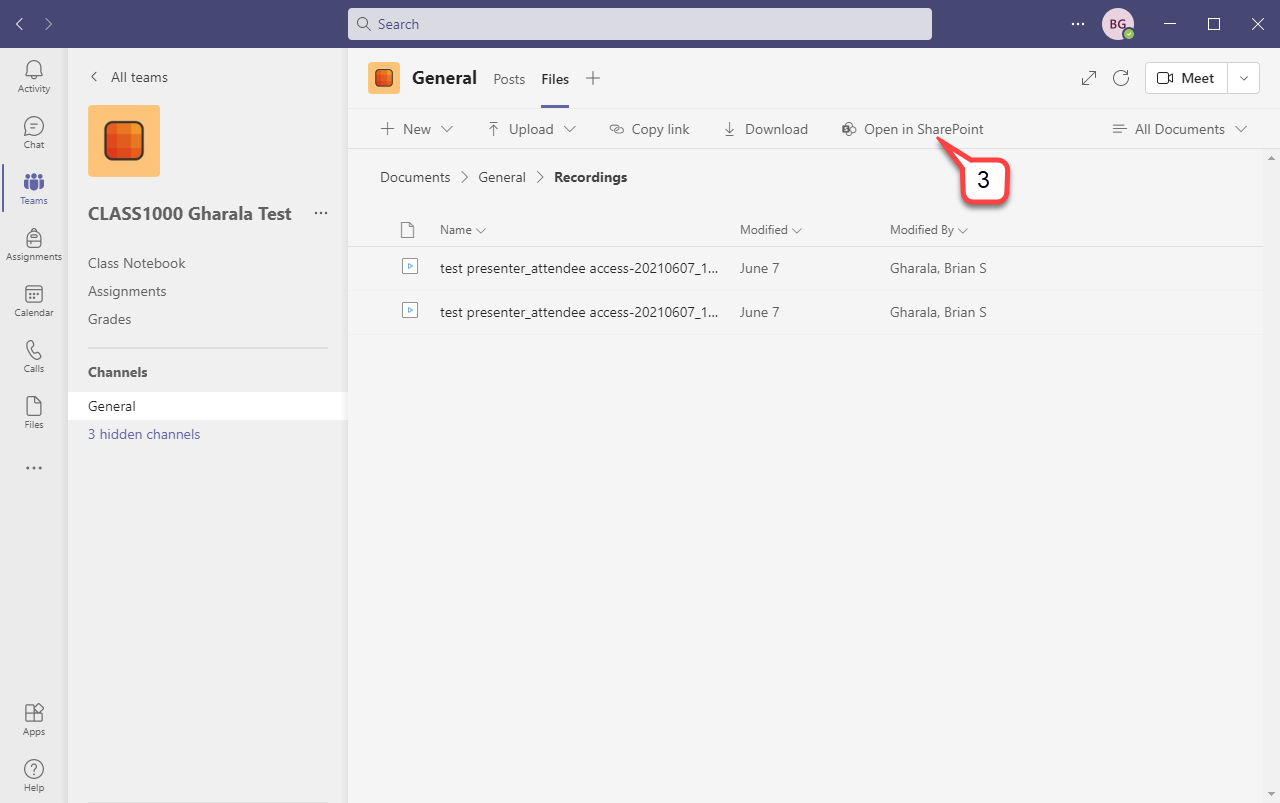Open Assignments app in left rail
This screenshot has width=1280, height=803.
coord(34,244)
